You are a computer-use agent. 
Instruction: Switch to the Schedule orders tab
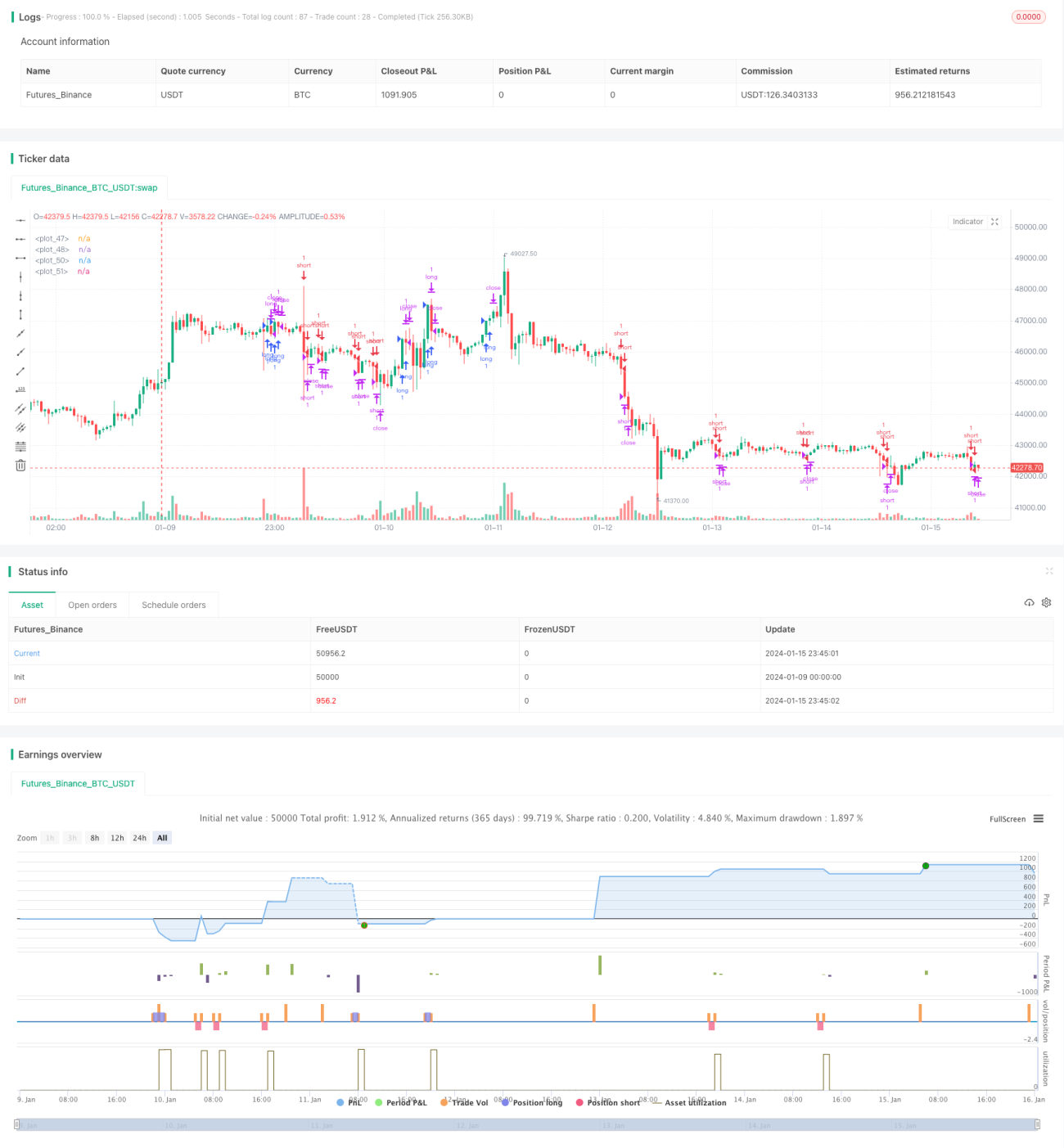point(174,605)
